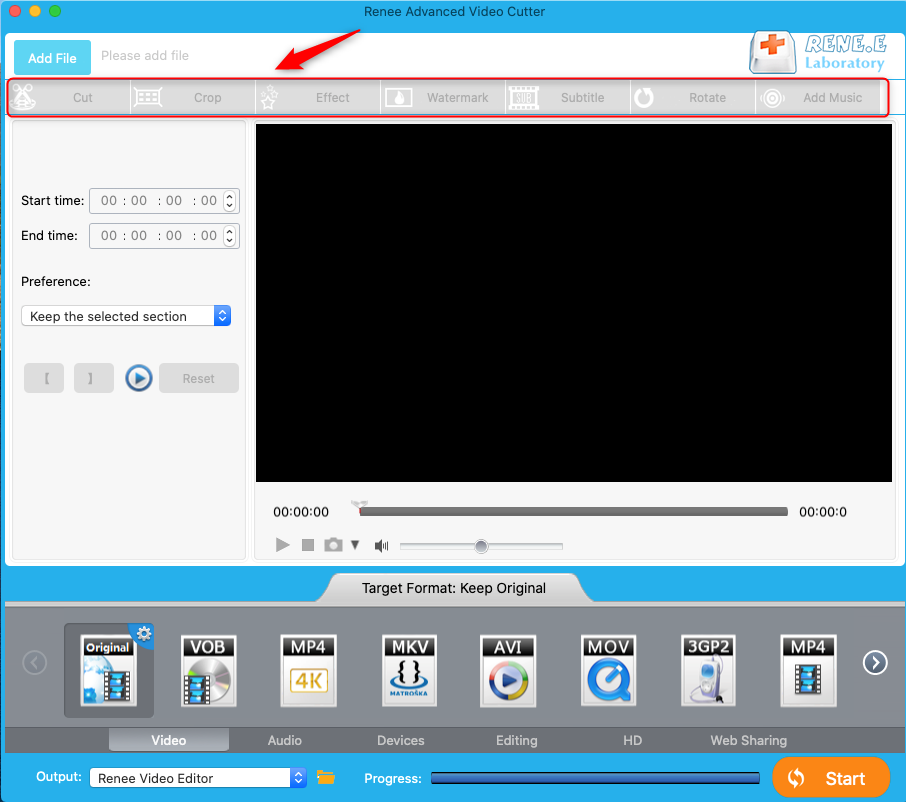Switch to the Audio format tab

point(285,741)
